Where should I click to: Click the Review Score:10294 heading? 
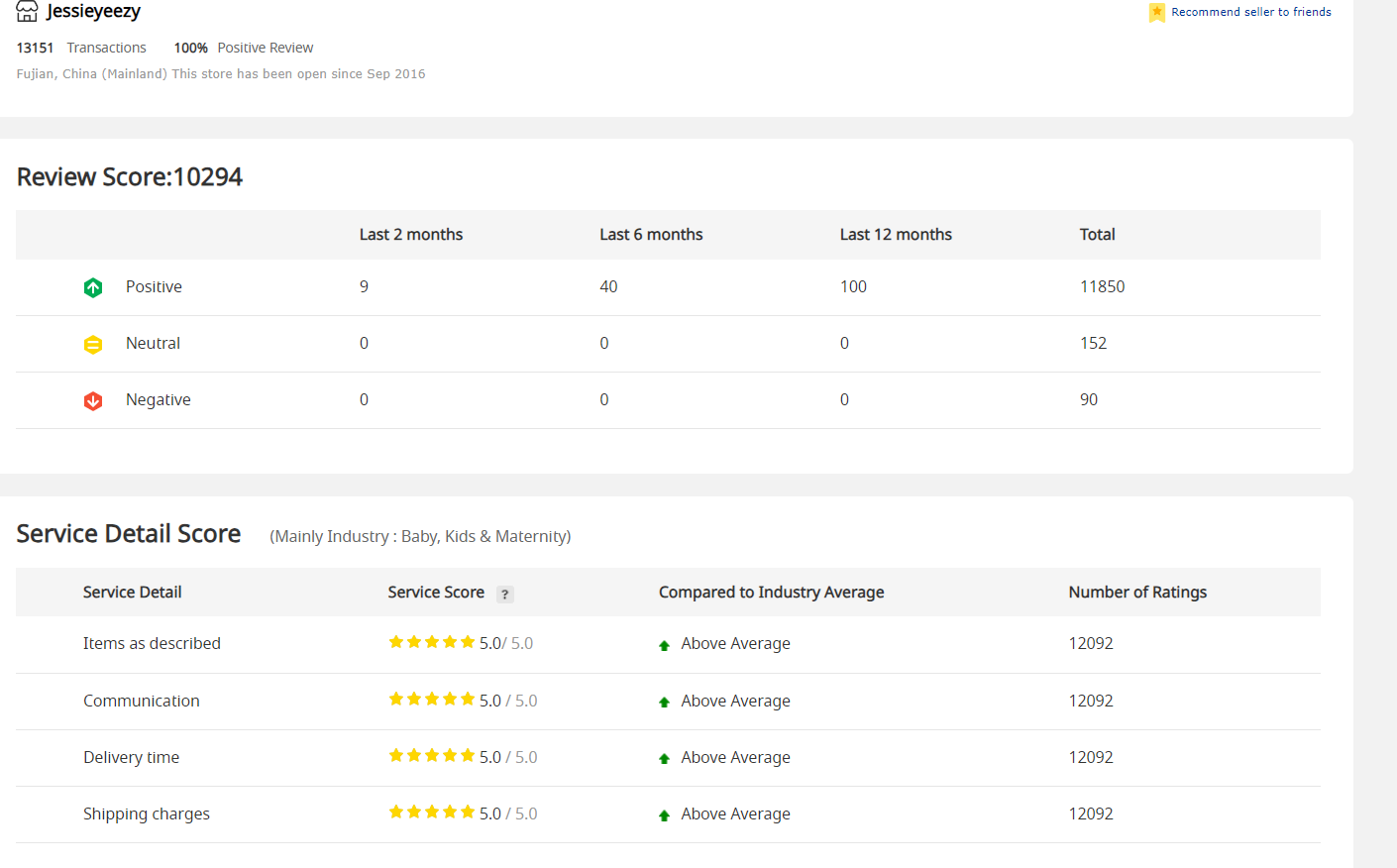pyautogui.click(x=130, y=176)
